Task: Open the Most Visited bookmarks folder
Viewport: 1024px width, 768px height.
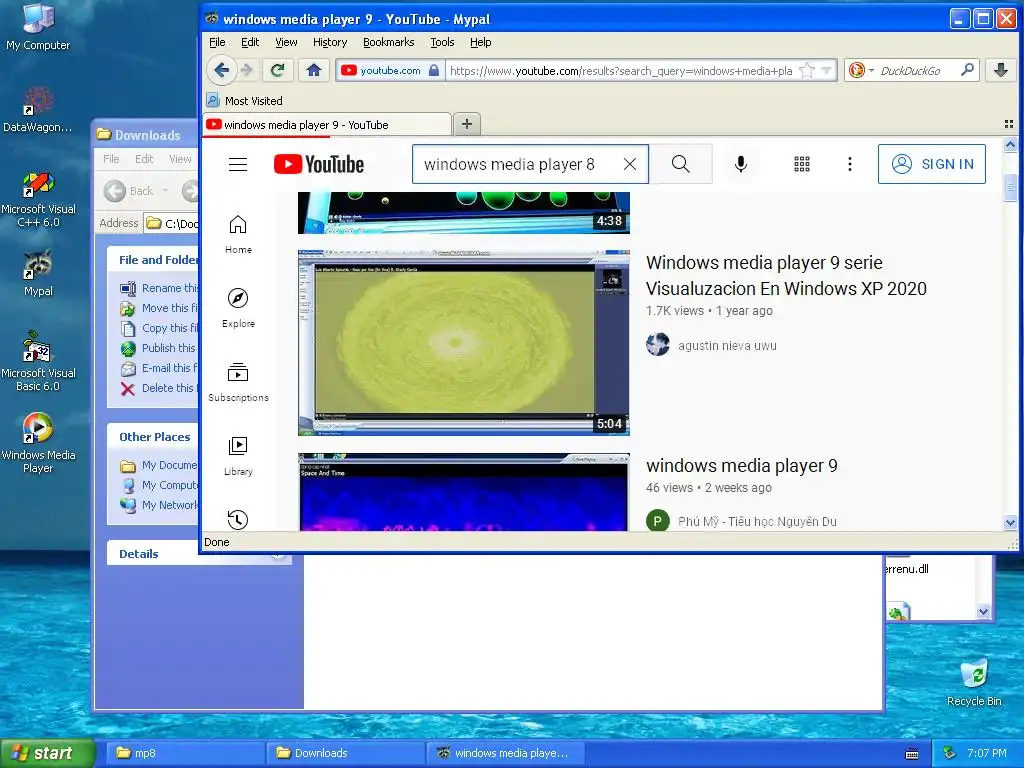Action: (245, 101)
